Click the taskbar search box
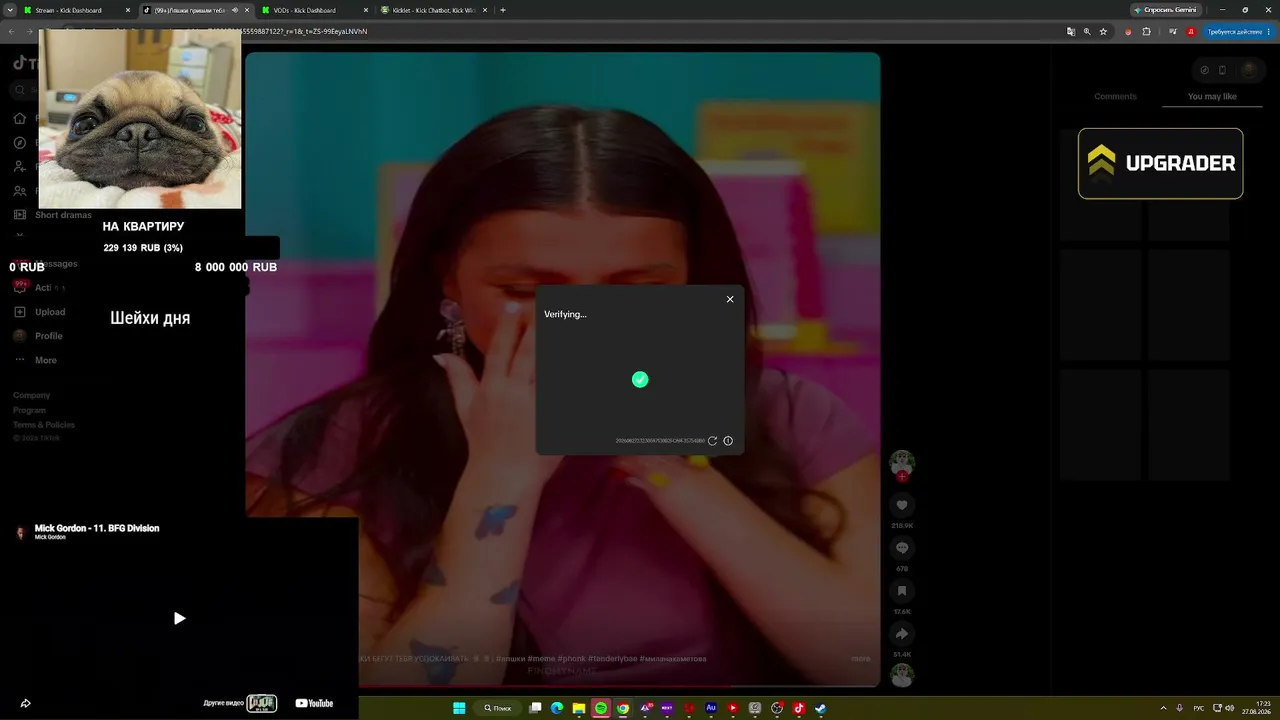 (498, 708)
